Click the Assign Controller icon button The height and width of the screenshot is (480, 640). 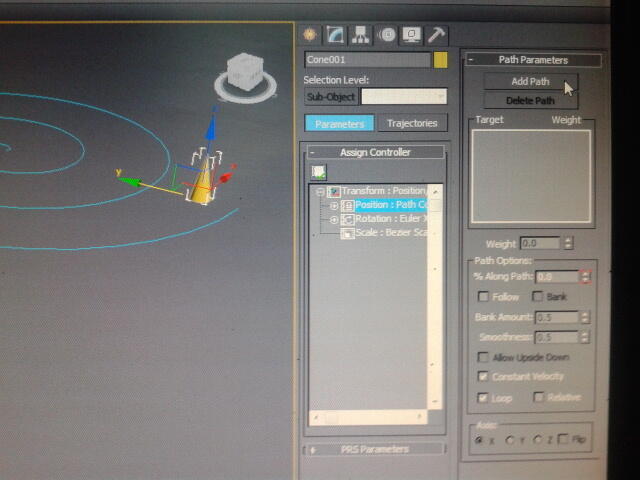(318, 172)
